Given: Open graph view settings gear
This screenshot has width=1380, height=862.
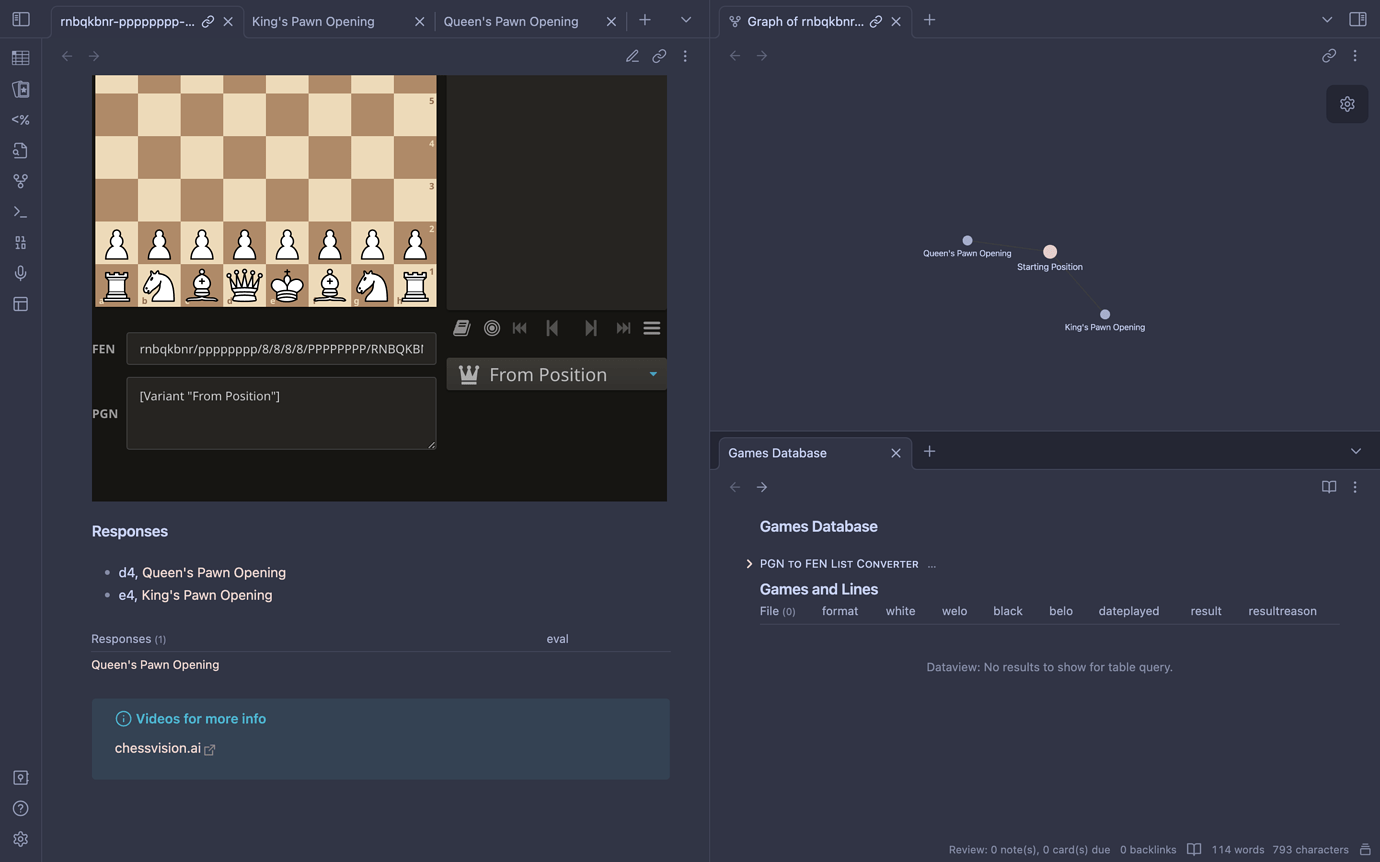Looking at the screenshot, I should tap(1347, 103).
